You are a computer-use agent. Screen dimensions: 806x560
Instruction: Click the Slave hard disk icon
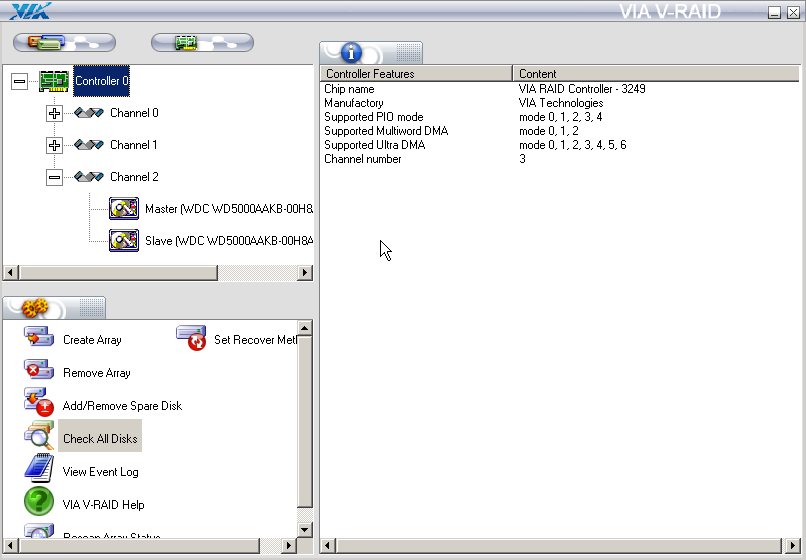(124, 240)
